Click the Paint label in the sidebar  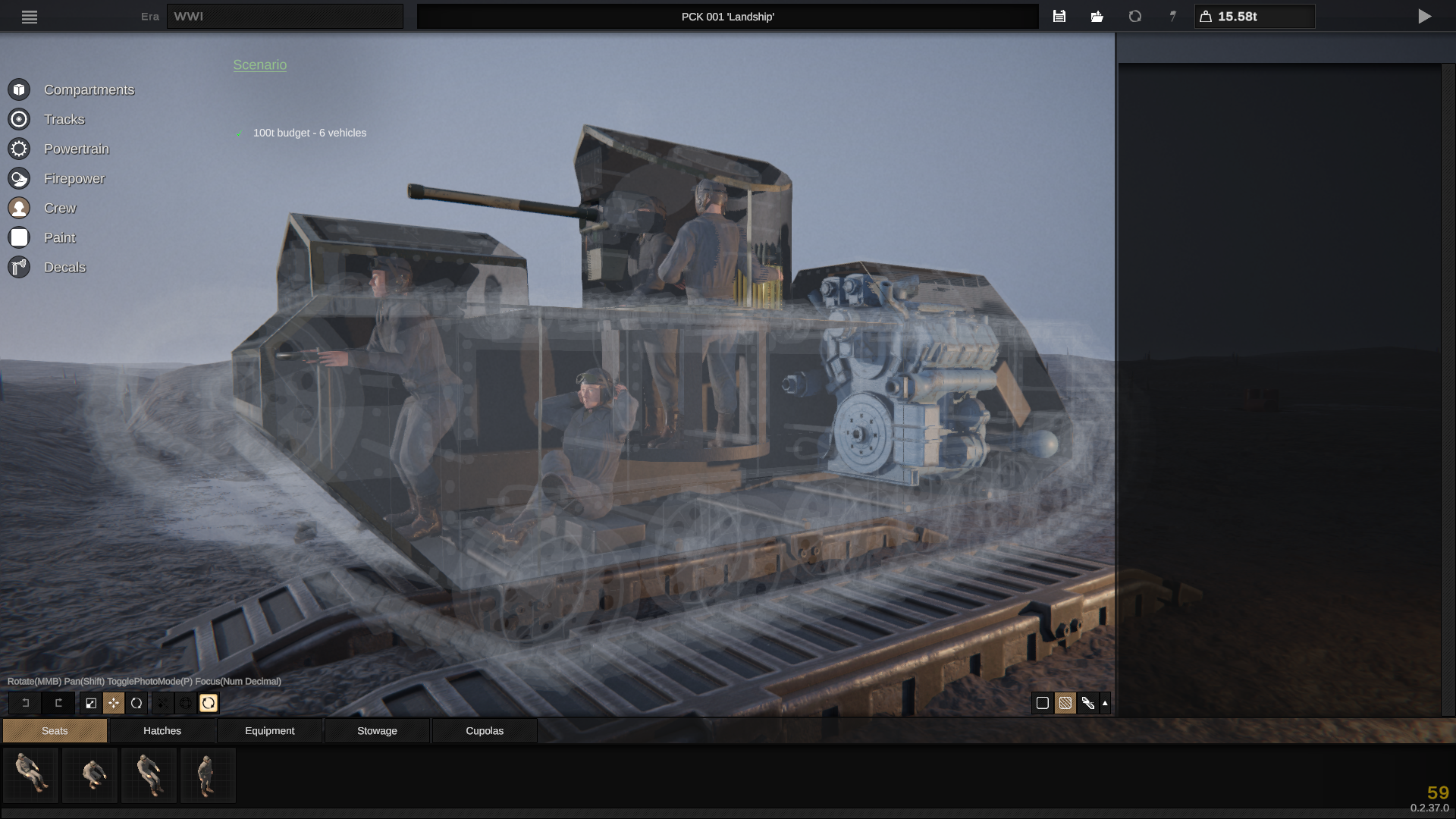60,237
